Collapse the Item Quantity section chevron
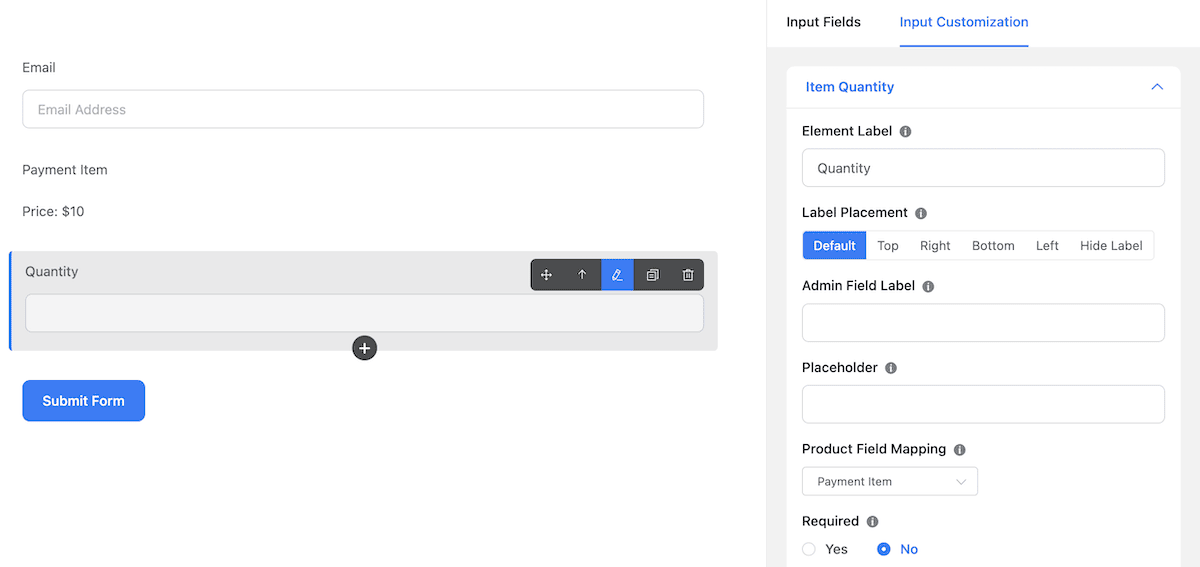Screen dimensions: 1200x567 click(x=1157, y=87)
